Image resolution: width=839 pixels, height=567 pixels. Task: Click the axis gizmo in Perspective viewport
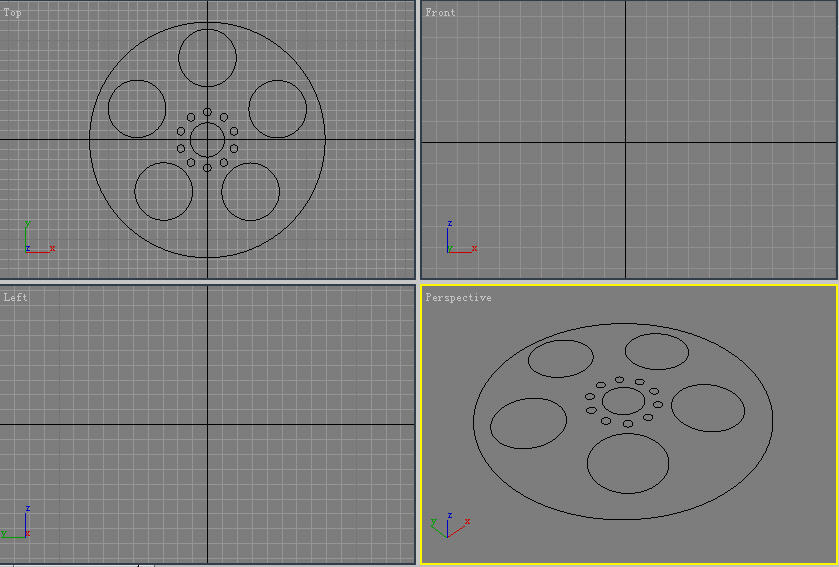(449, 524)
